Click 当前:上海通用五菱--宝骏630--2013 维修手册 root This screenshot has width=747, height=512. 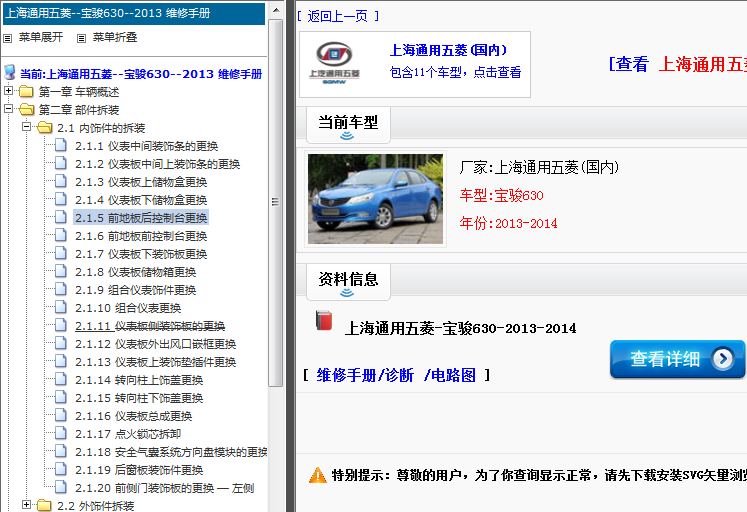pyautogui.click(x=141, y=74)
